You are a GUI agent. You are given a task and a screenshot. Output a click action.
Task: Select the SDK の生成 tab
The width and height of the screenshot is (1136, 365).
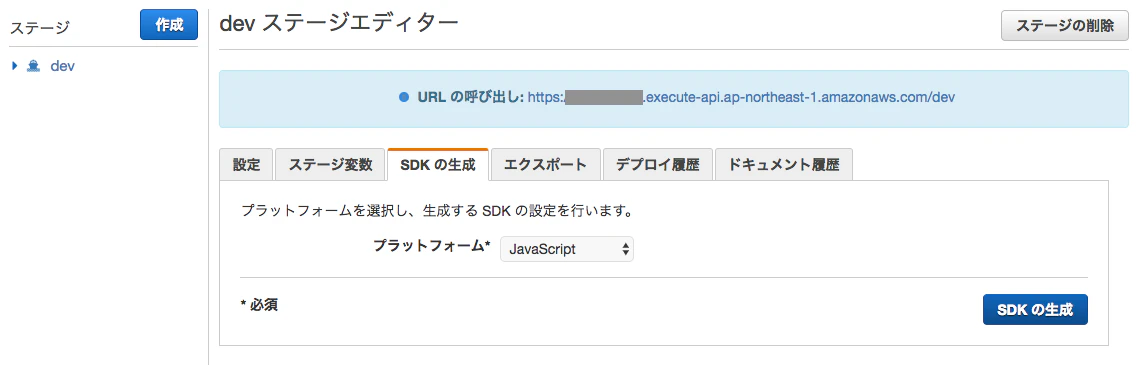438,164
